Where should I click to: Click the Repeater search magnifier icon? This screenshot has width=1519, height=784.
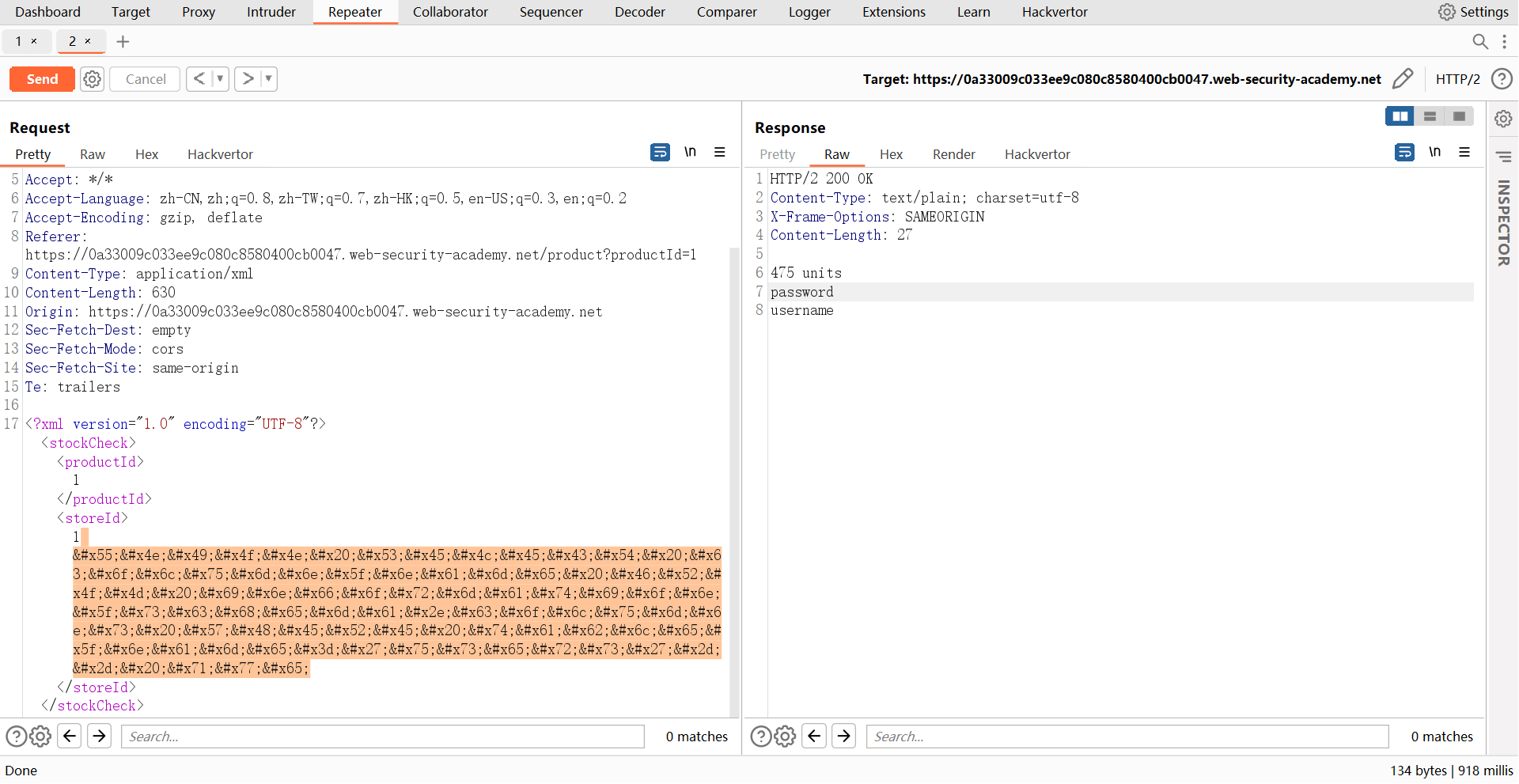point(1479,42)
